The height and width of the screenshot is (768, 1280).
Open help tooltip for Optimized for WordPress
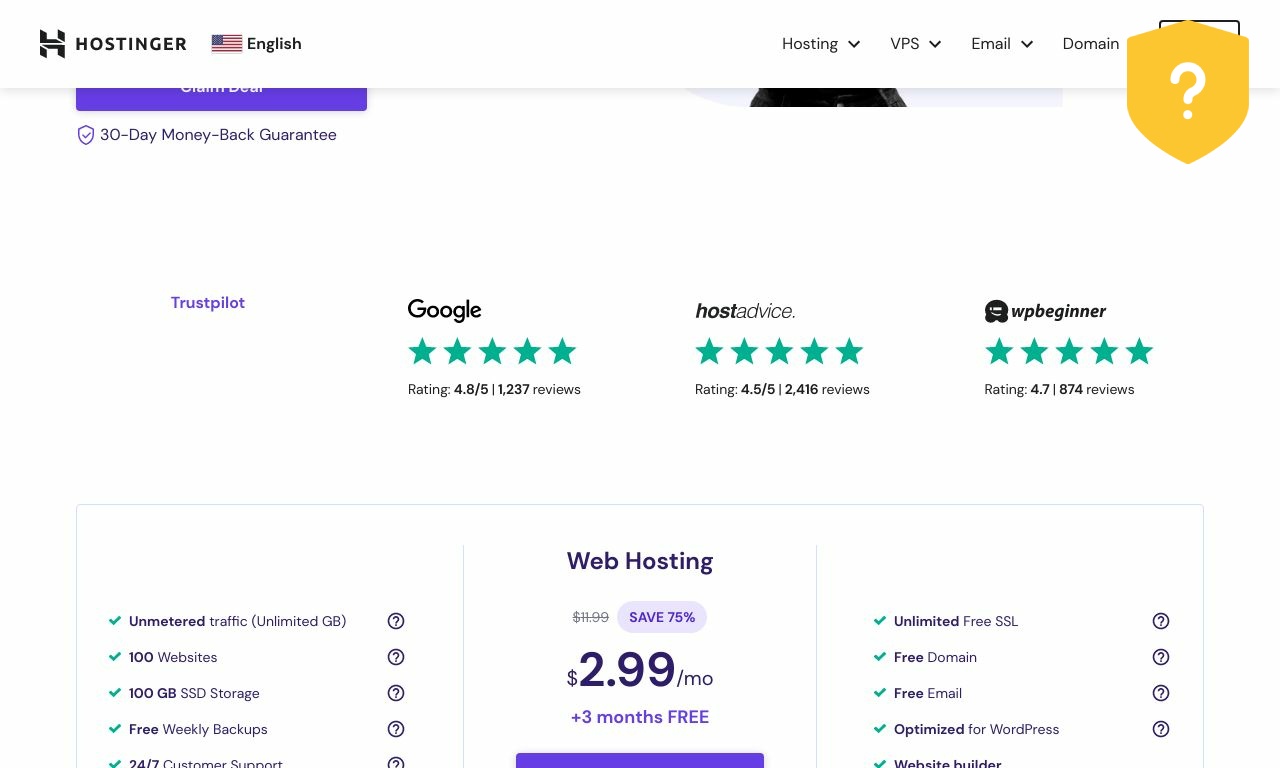(1161, 729)
